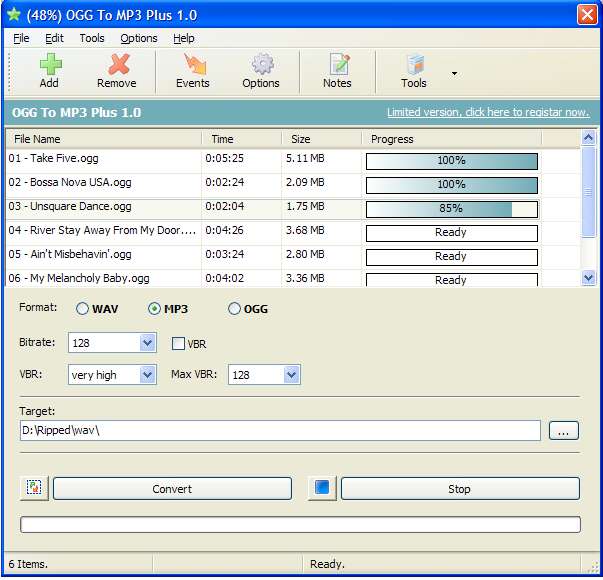Open the File menu
The width and height of the screenshot is (603, 580).
(21, 38)
